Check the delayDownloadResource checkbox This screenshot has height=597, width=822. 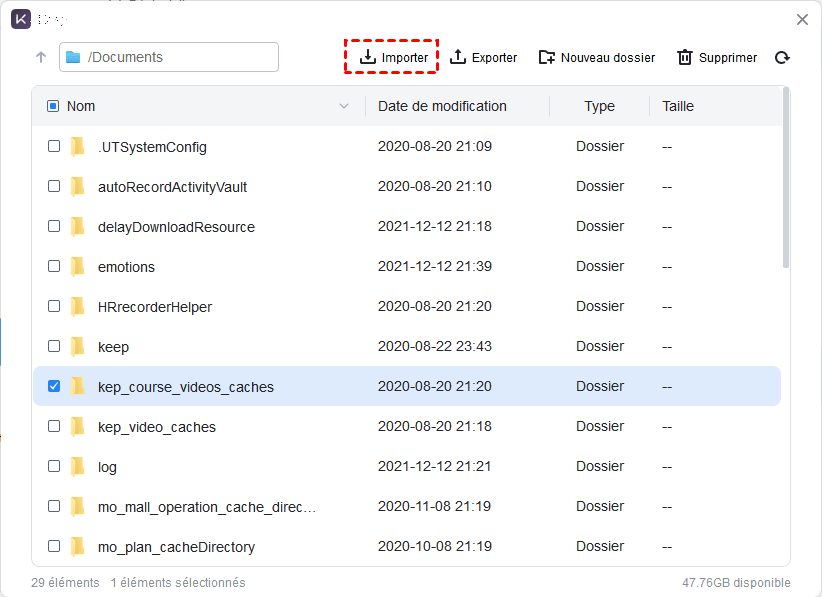click(x=54, y=226)
